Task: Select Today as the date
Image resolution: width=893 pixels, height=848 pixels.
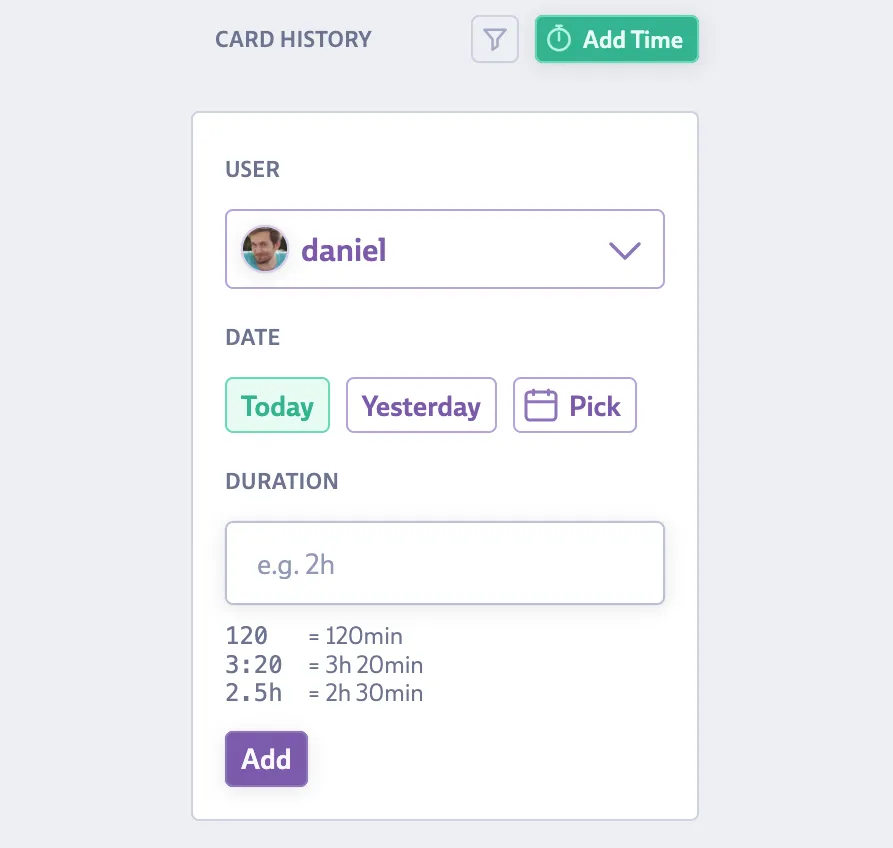Action: click(x=277, y=405)
